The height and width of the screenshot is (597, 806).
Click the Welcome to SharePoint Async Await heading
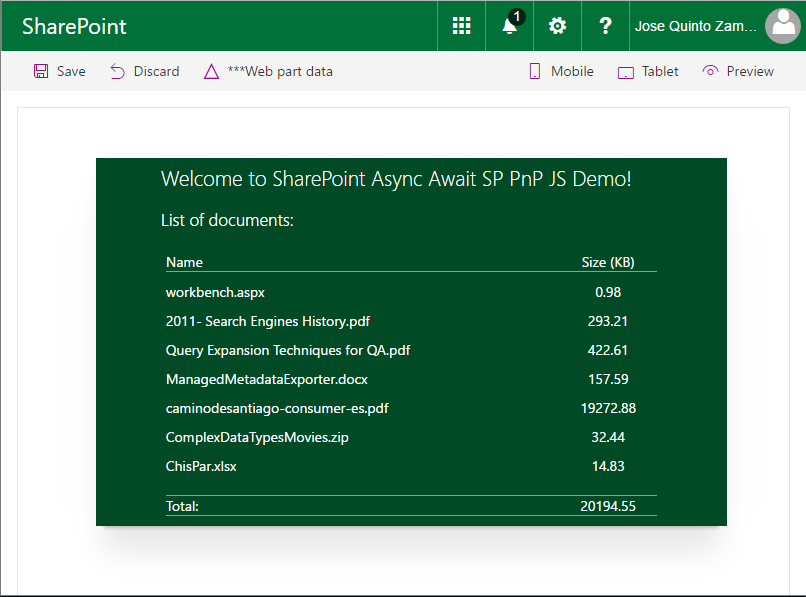pos(396,179)
